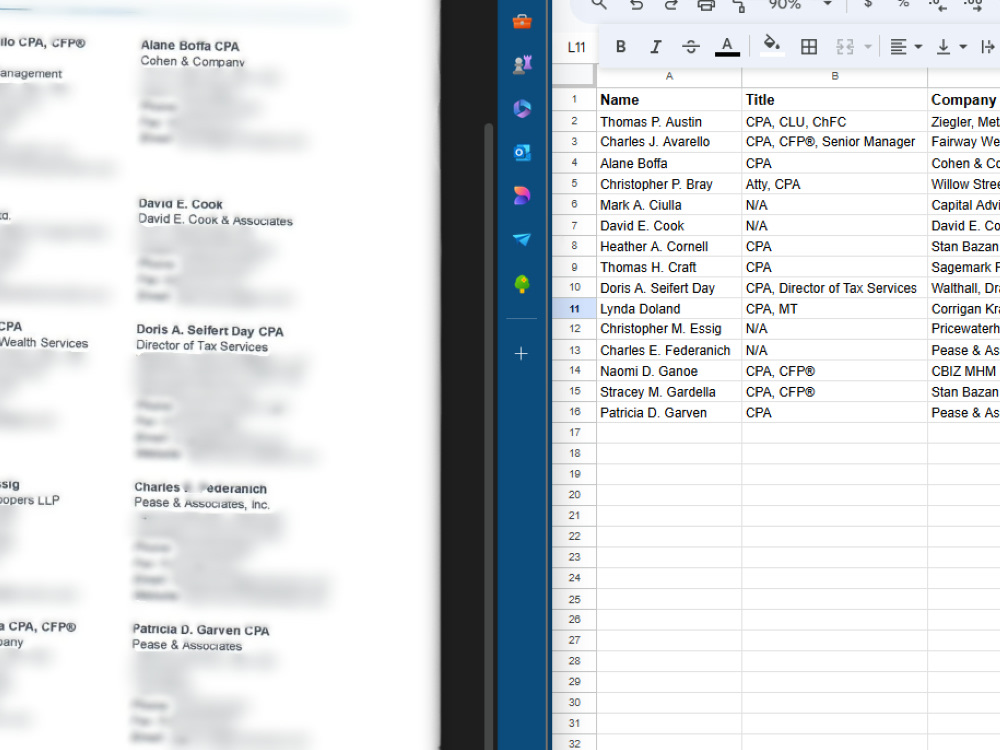
Task: Select row header 17
Action: [575, 432]
